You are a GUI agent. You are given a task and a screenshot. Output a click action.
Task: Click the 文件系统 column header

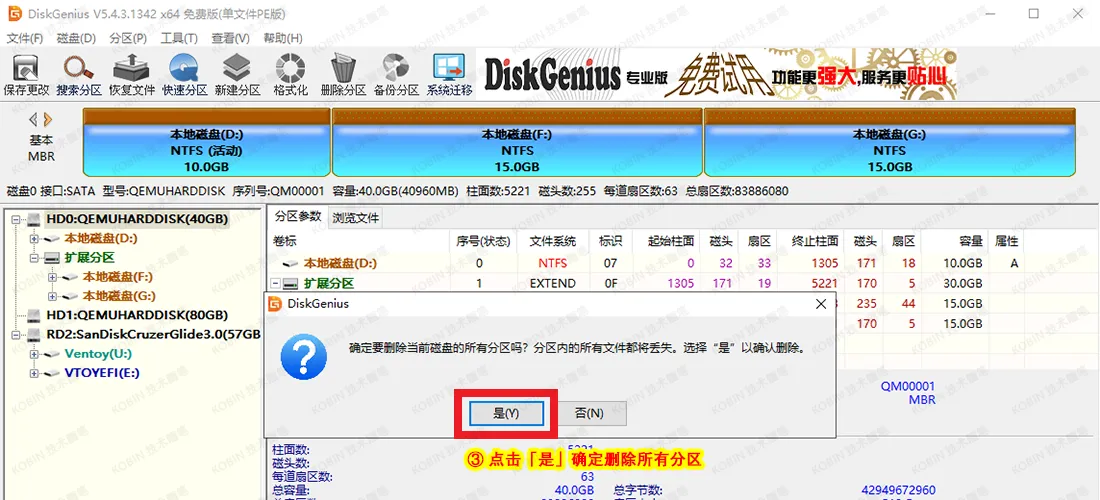tap(553, 241)
